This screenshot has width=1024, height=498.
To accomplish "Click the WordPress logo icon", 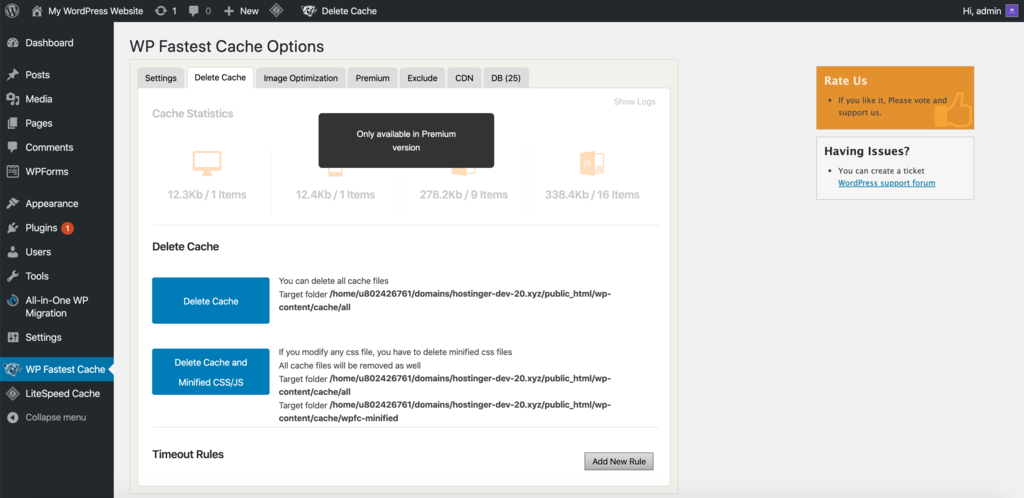I will [x=12, y=11].
